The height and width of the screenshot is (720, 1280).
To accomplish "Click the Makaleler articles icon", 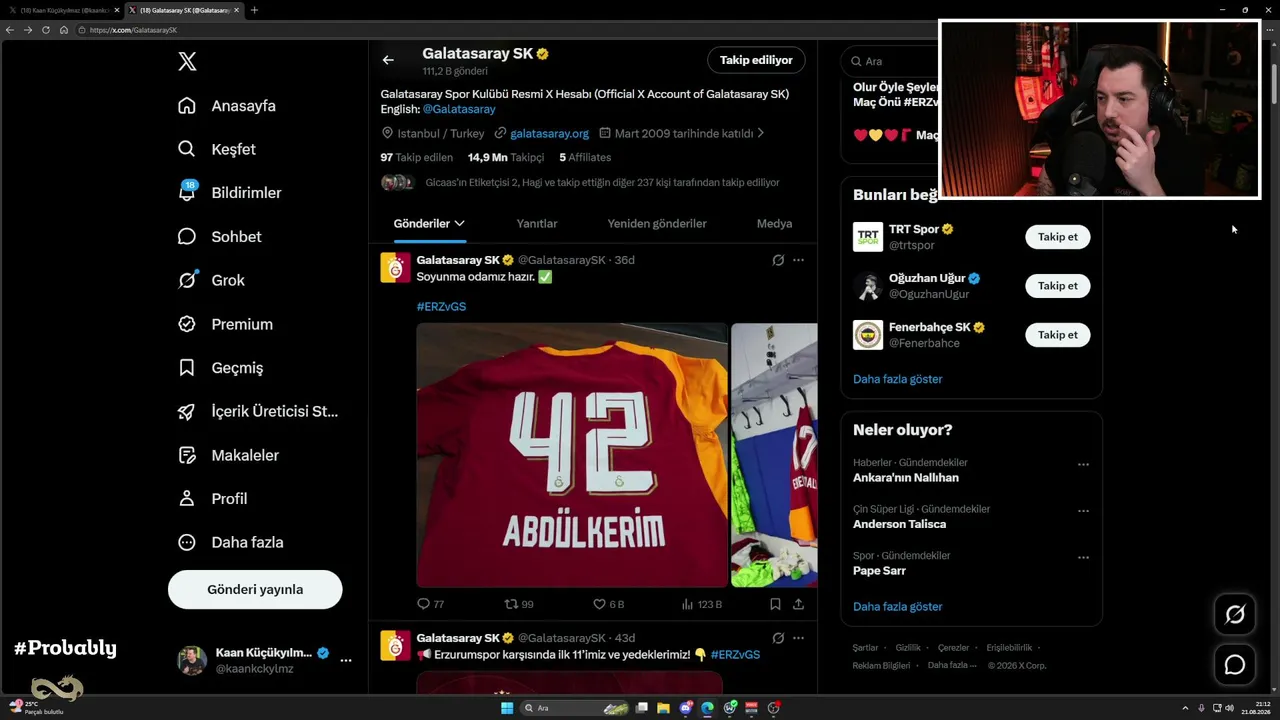I will click(187, 455).
